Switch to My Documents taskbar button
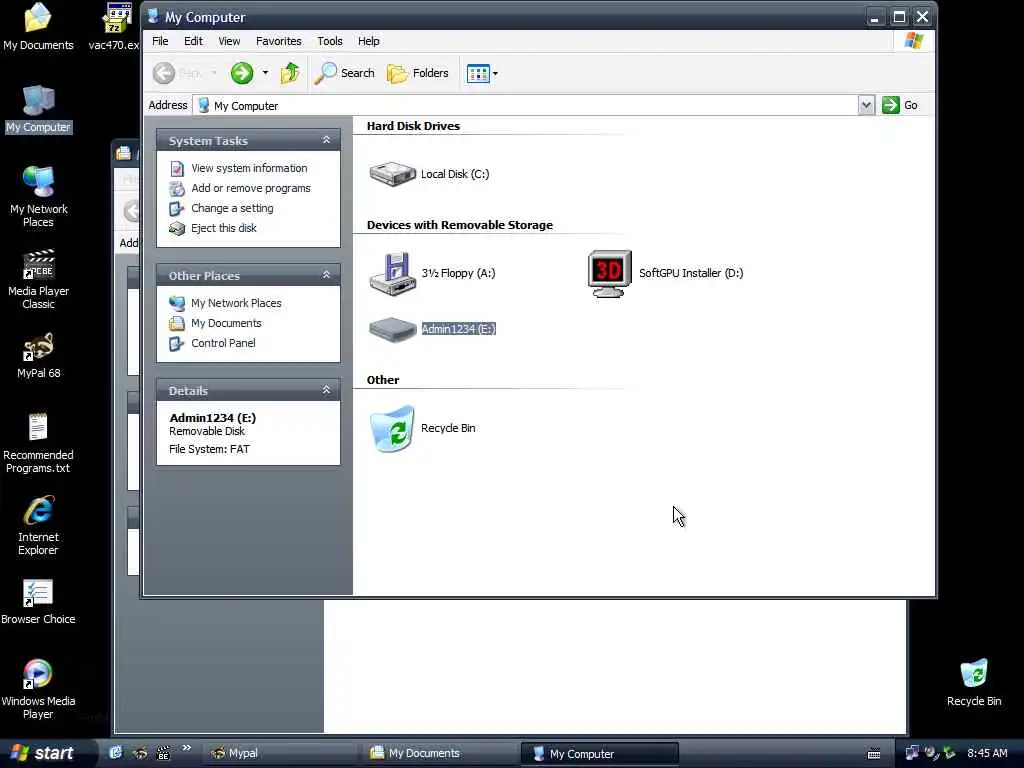This screenshot has width=1024, height=768. 441,754
